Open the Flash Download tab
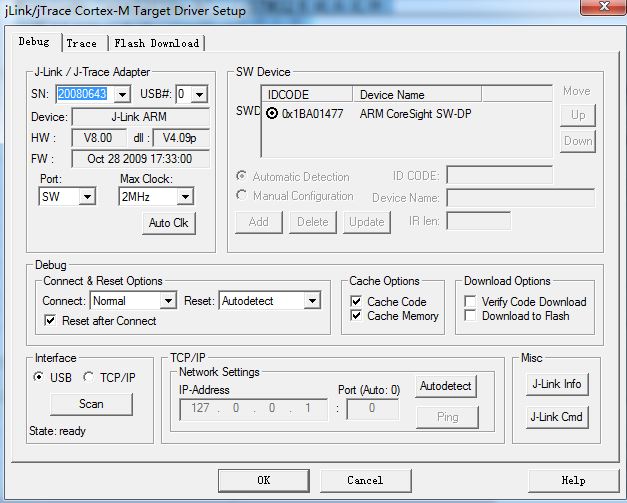 click(156, 43)
